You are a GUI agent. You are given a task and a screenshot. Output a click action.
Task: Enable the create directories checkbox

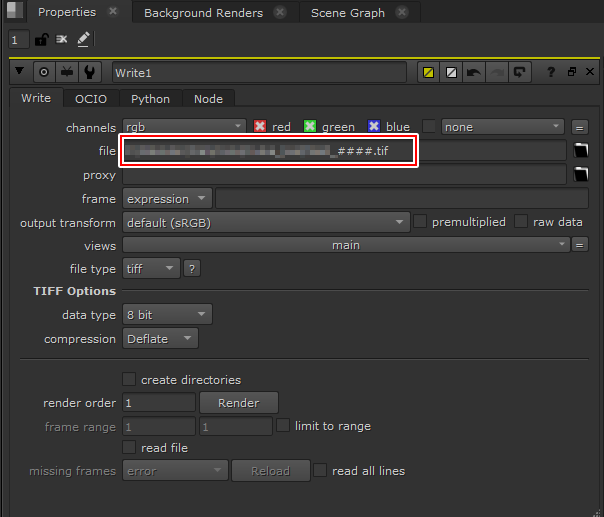[129, 380]
